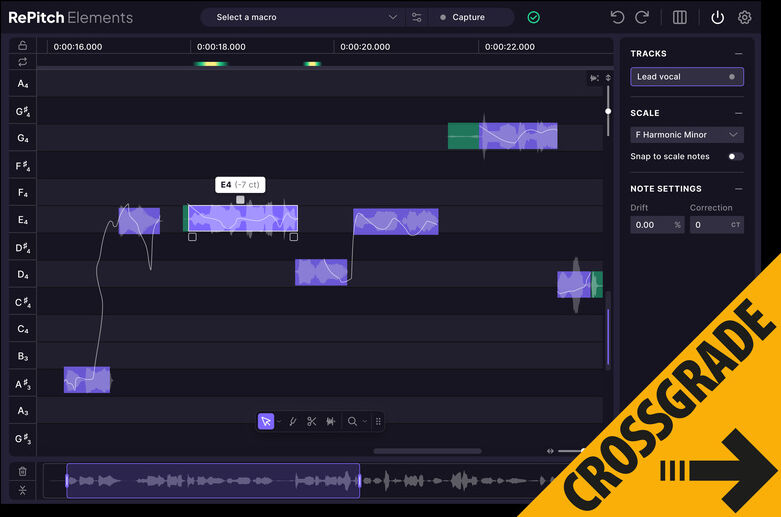
Task: Click the overview selection left edge handle
Action: pos(67,481)
